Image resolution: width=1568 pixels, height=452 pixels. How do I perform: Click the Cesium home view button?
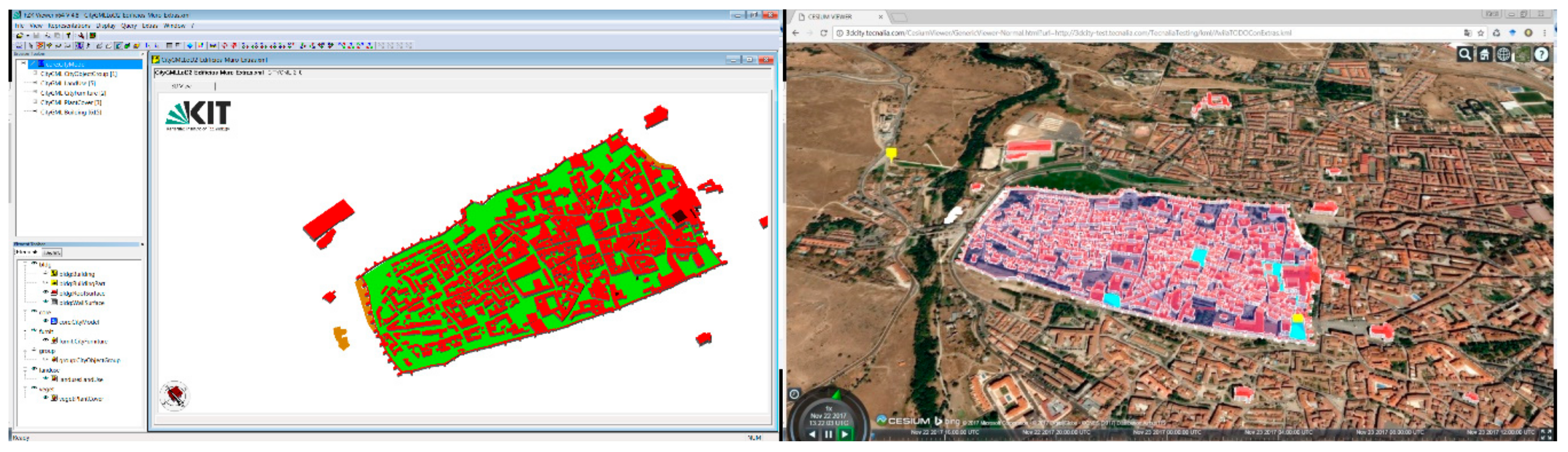click(x=1484, y=54)
